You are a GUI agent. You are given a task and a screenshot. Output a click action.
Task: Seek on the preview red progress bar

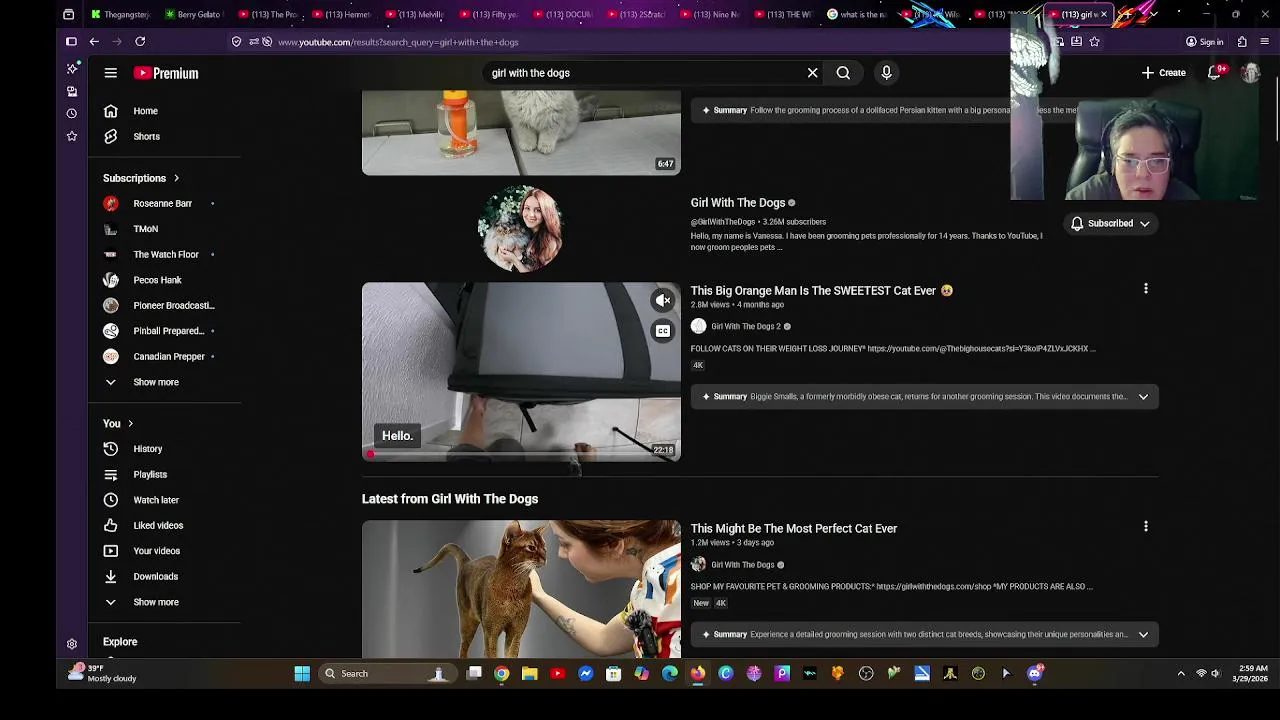pyautogui.click(x=521, y=456)
